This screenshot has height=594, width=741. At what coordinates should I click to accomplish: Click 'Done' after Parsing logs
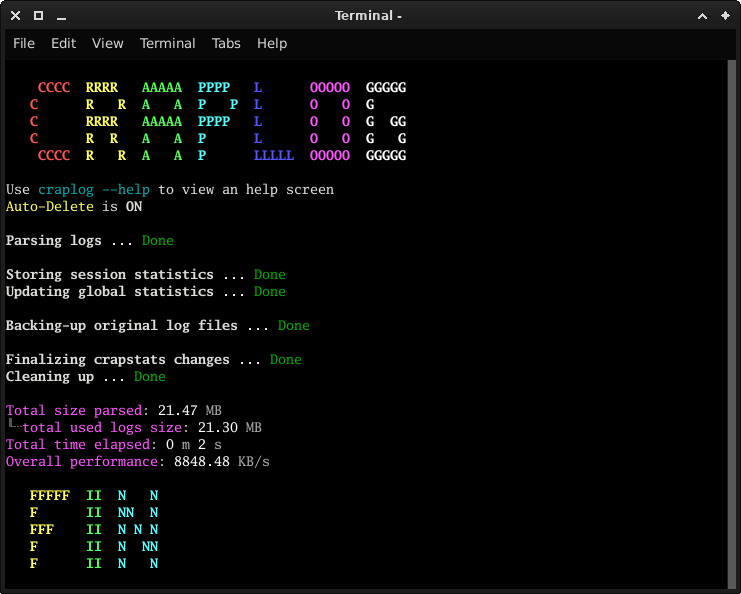[x=157, y=241]
